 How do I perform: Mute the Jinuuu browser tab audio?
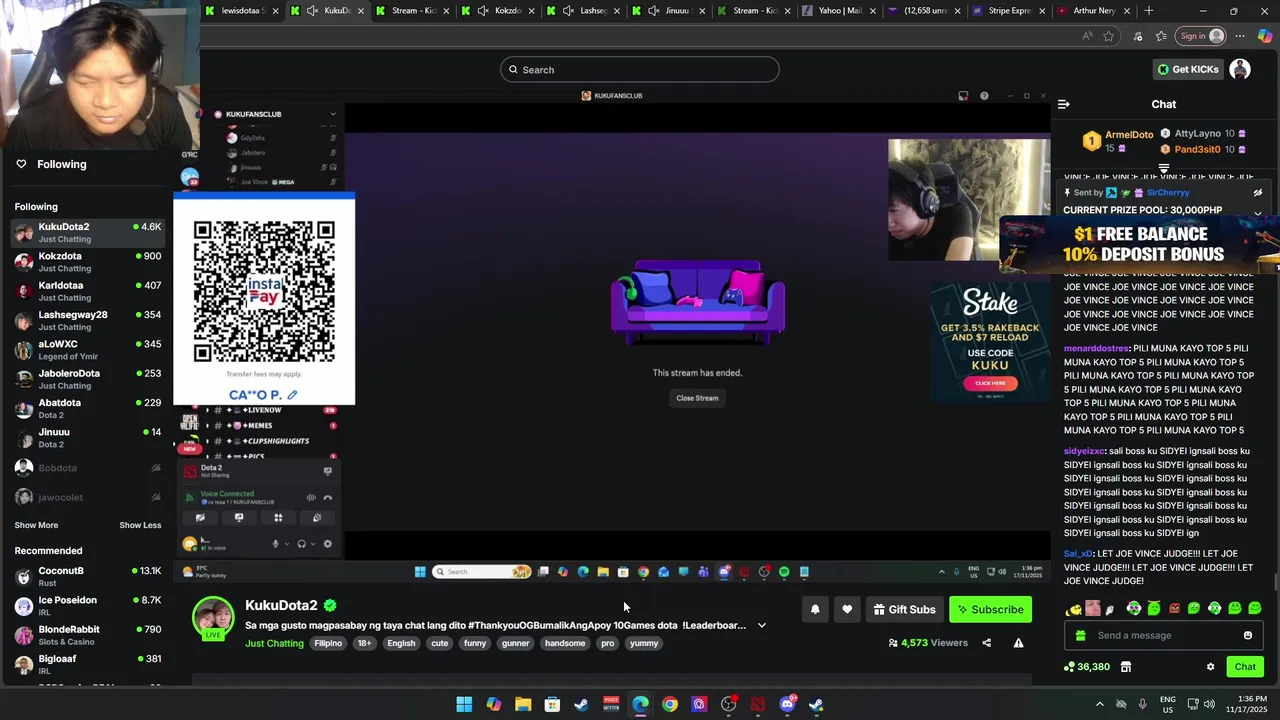653,11
